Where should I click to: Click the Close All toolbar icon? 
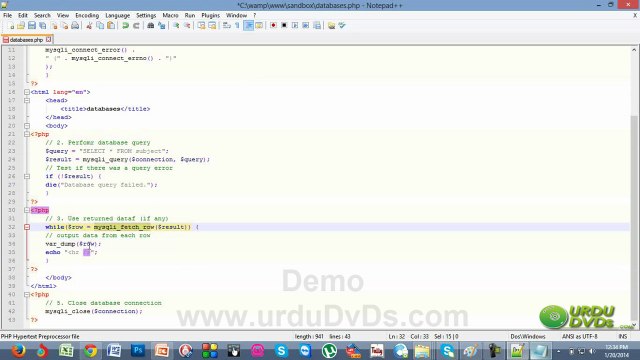tap(64, 26)
